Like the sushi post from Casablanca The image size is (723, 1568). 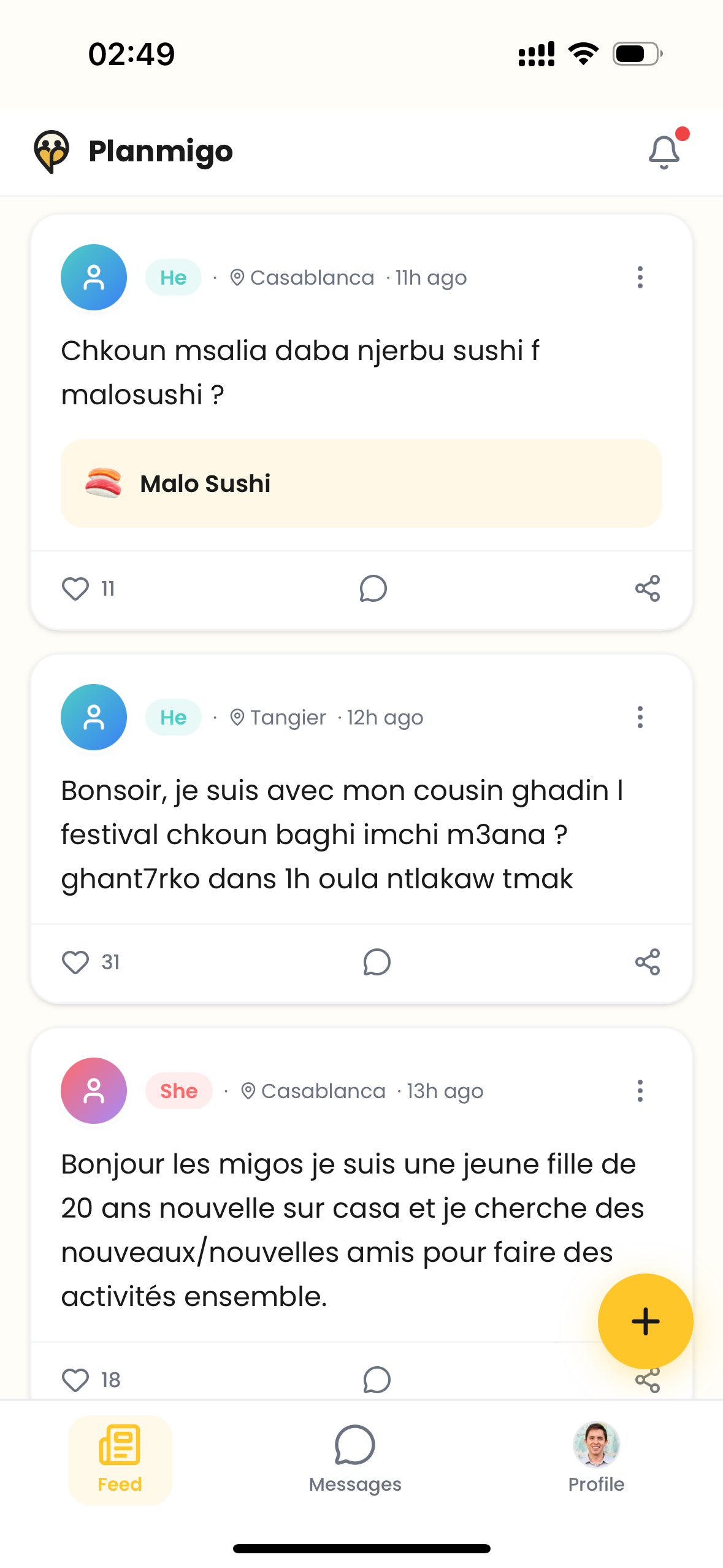75,588
